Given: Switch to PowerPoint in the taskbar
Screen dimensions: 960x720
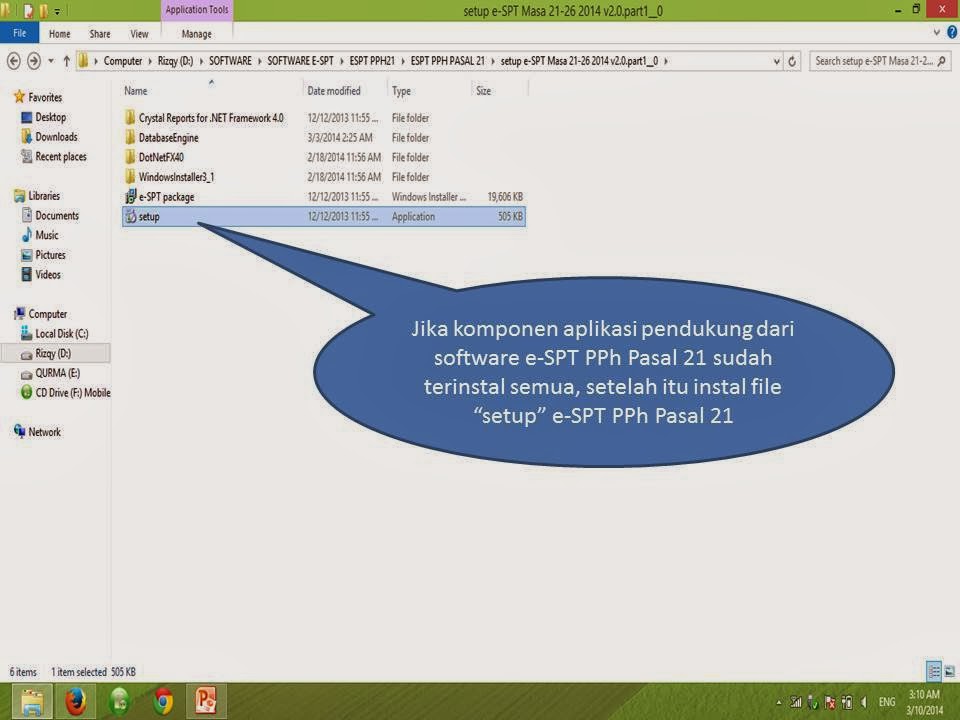Looking at the screenshot, I should pyautogui.click(x=206, y=702).
